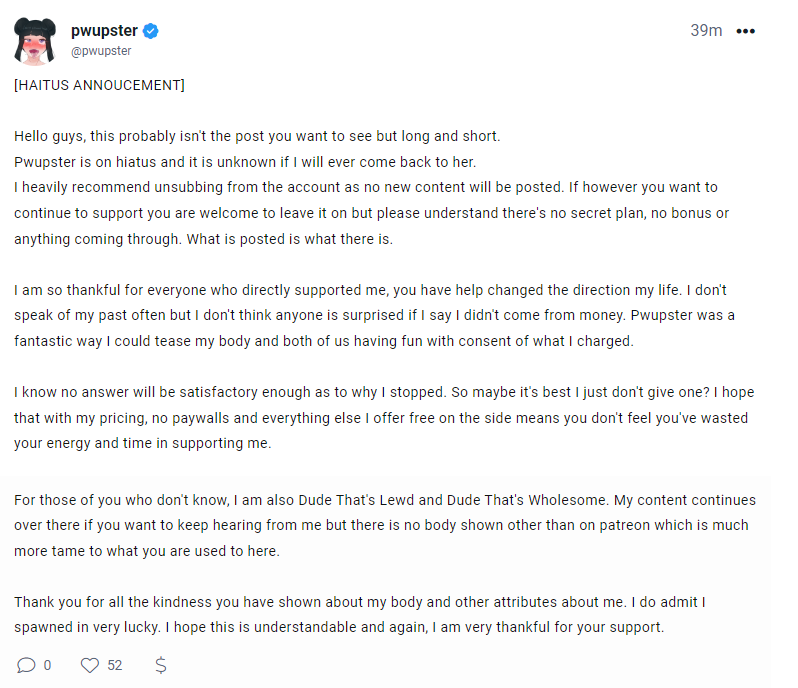
Task: Click the blue verified badge
Action: point(150,31)
